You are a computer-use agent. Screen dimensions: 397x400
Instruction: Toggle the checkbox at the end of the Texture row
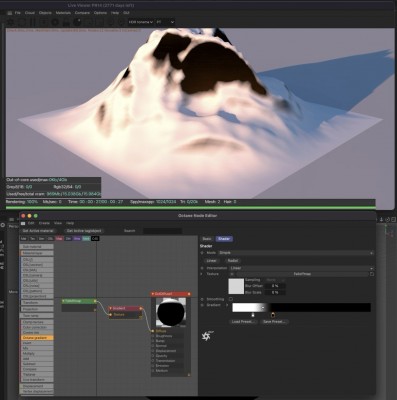(372, 274)
